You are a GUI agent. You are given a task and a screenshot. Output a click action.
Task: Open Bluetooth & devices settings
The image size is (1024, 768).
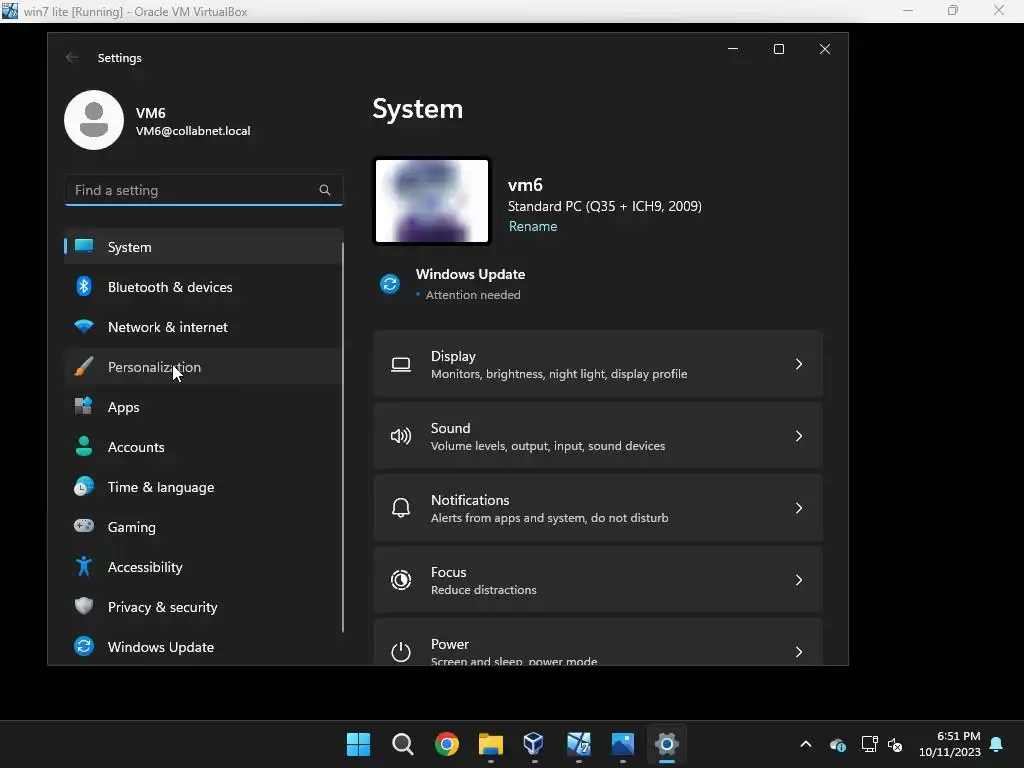203,287
